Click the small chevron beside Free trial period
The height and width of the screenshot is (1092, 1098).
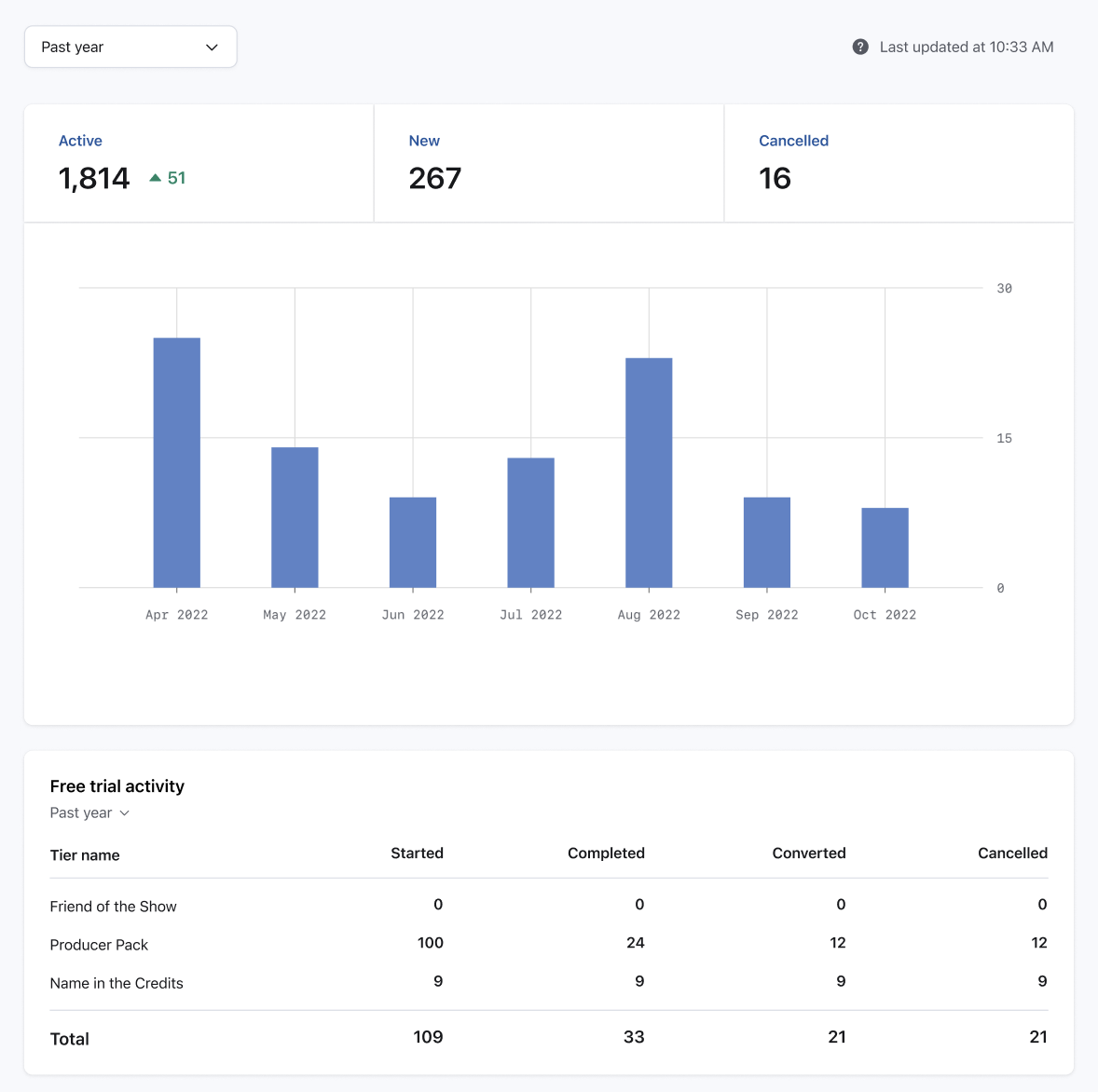pyautogui.click(x=125, y=813)
